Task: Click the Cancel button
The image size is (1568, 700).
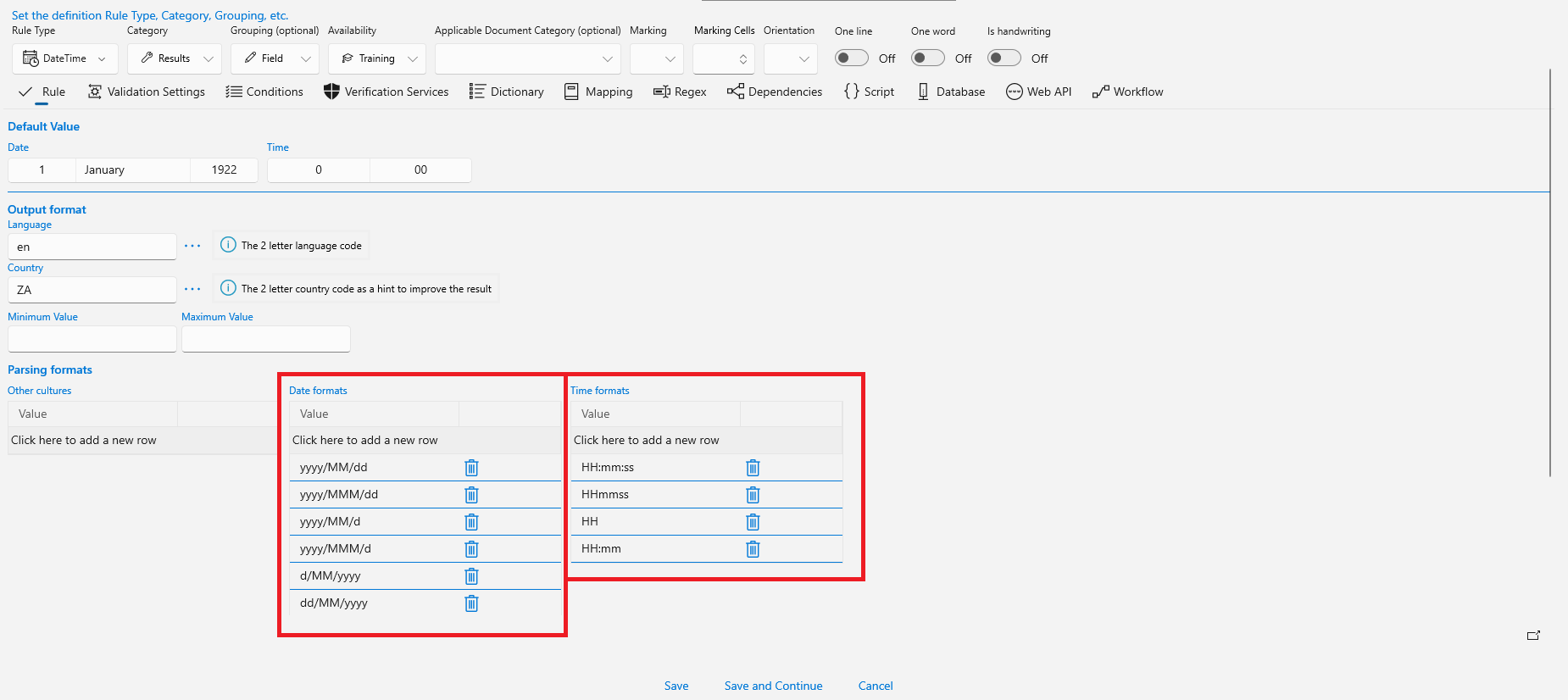Action: point(876,686)
